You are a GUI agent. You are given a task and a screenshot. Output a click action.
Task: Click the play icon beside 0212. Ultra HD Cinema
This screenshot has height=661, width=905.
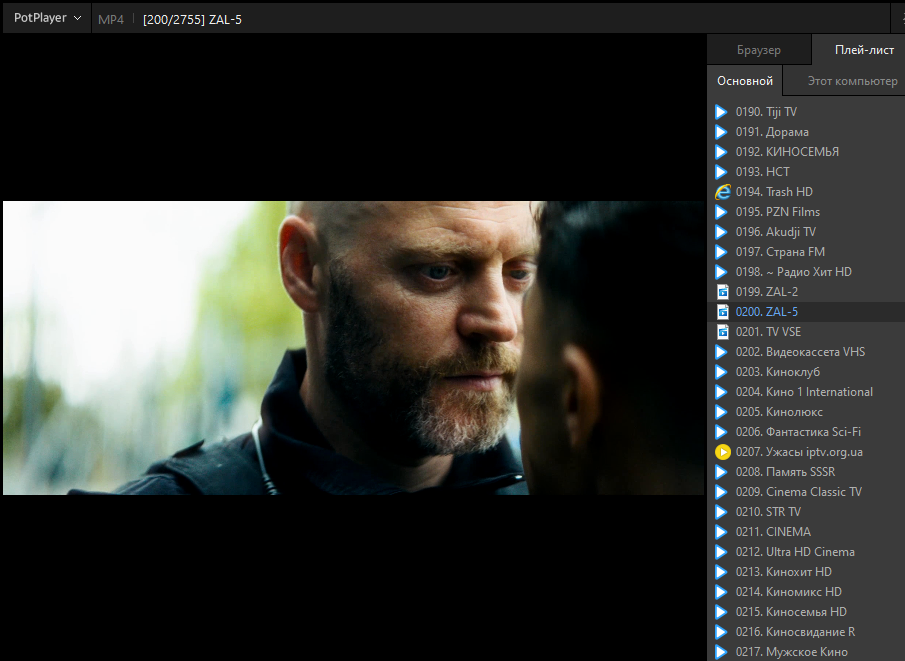(721, 552)
